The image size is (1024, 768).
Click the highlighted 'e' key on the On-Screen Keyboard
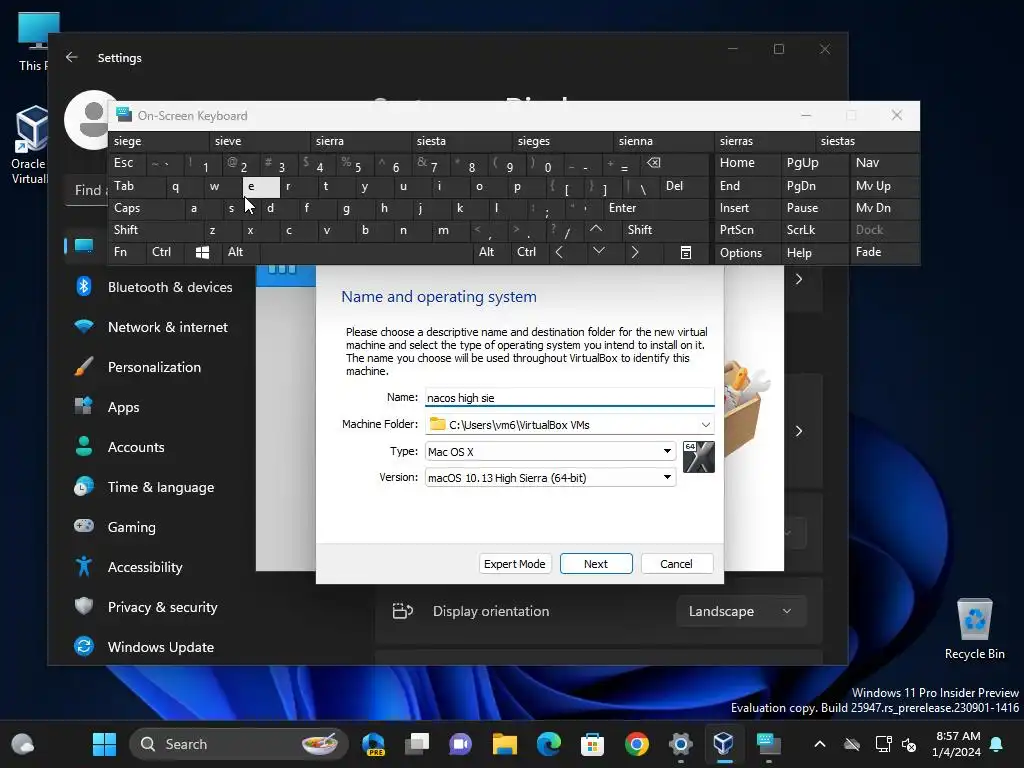click(x=261, y=187)
